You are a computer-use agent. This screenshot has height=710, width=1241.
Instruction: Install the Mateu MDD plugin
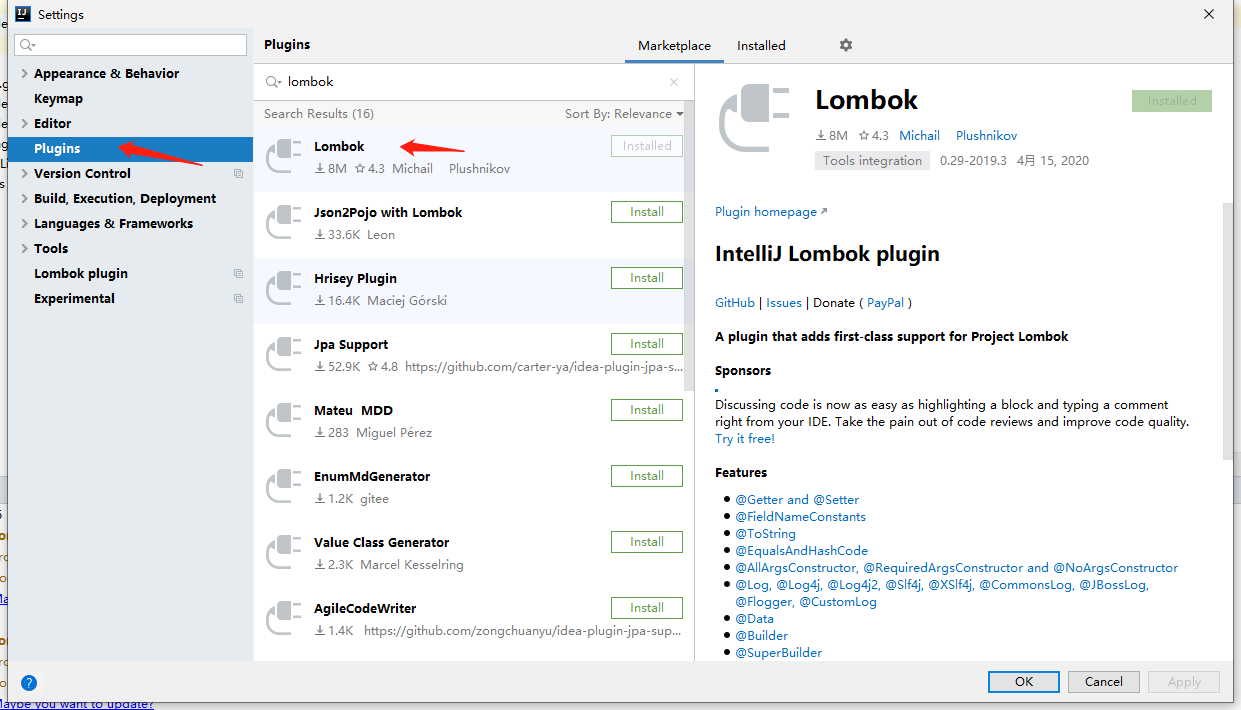click(647, 410)
